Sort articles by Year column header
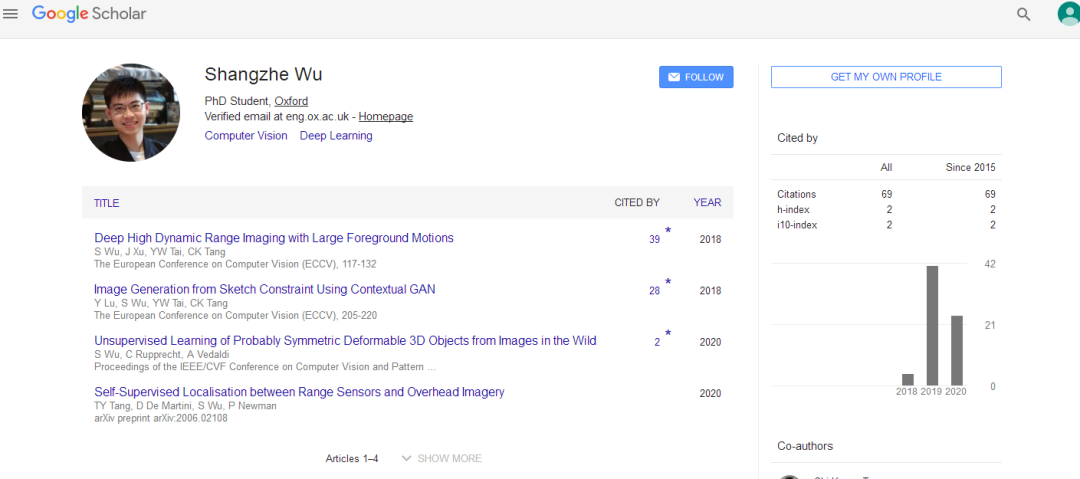The width and height of the screenshot is (1080, 479). point(707,203)
